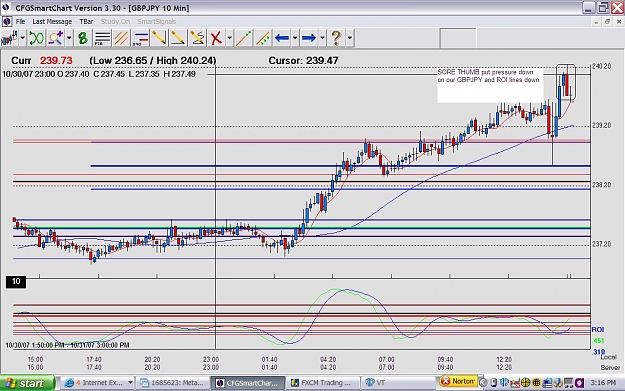This screenshot has width=625, height=391.
Task: Click the Cursor: 239.47 readout
Action: point(303,61)
